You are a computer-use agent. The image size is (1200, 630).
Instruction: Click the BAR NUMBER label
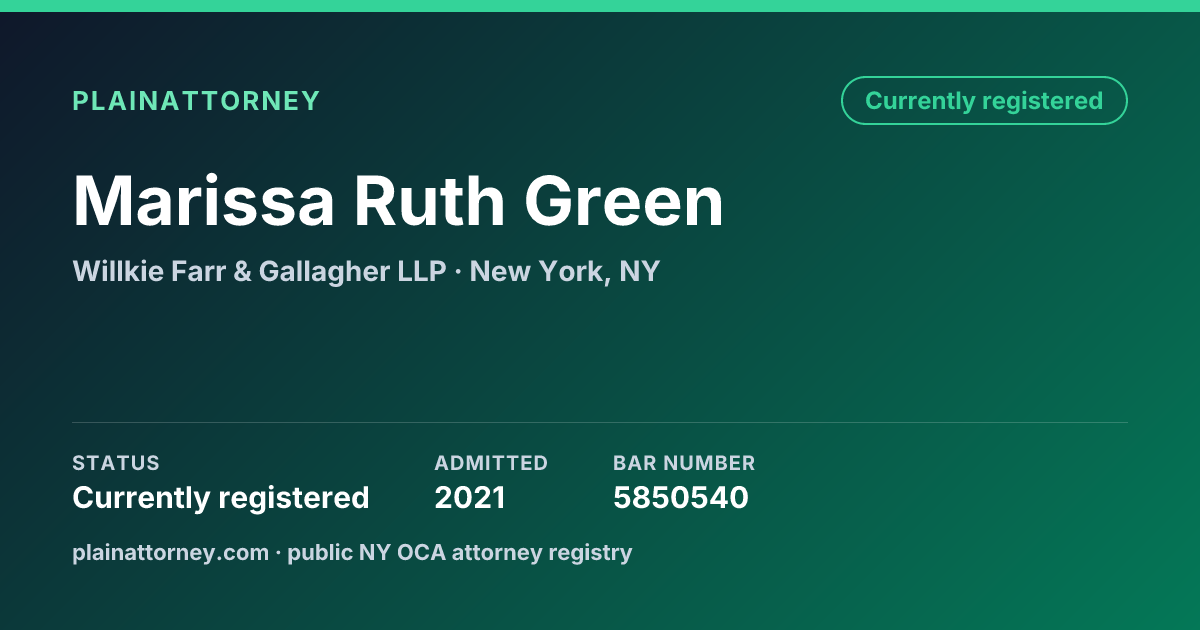point(684,463)
